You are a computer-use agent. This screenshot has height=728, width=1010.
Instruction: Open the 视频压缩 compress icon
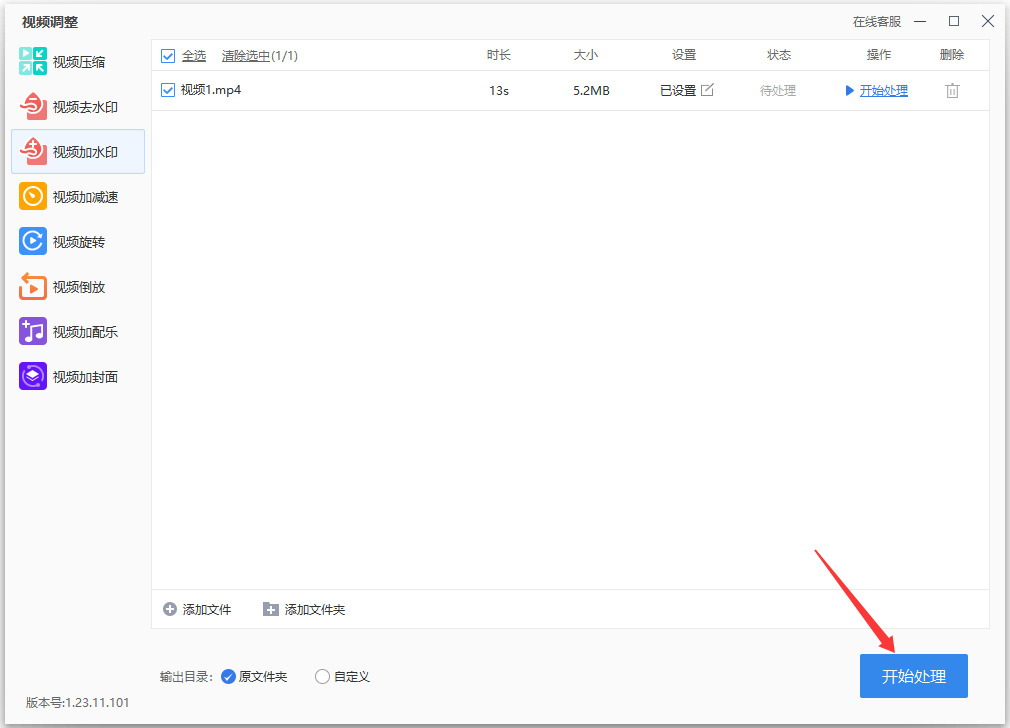[x=33, y=61]
